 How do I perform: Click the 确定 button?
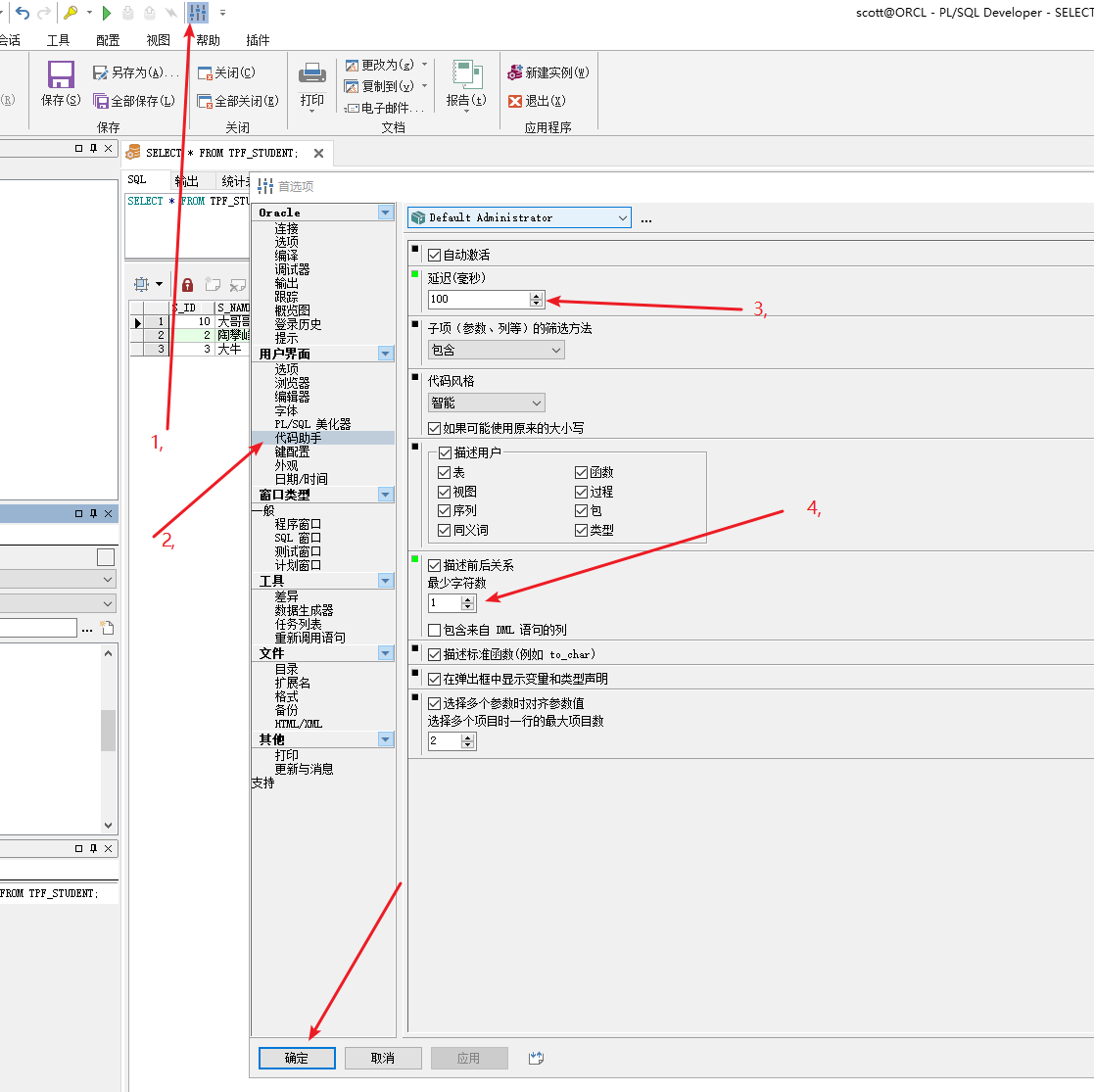297,1058
